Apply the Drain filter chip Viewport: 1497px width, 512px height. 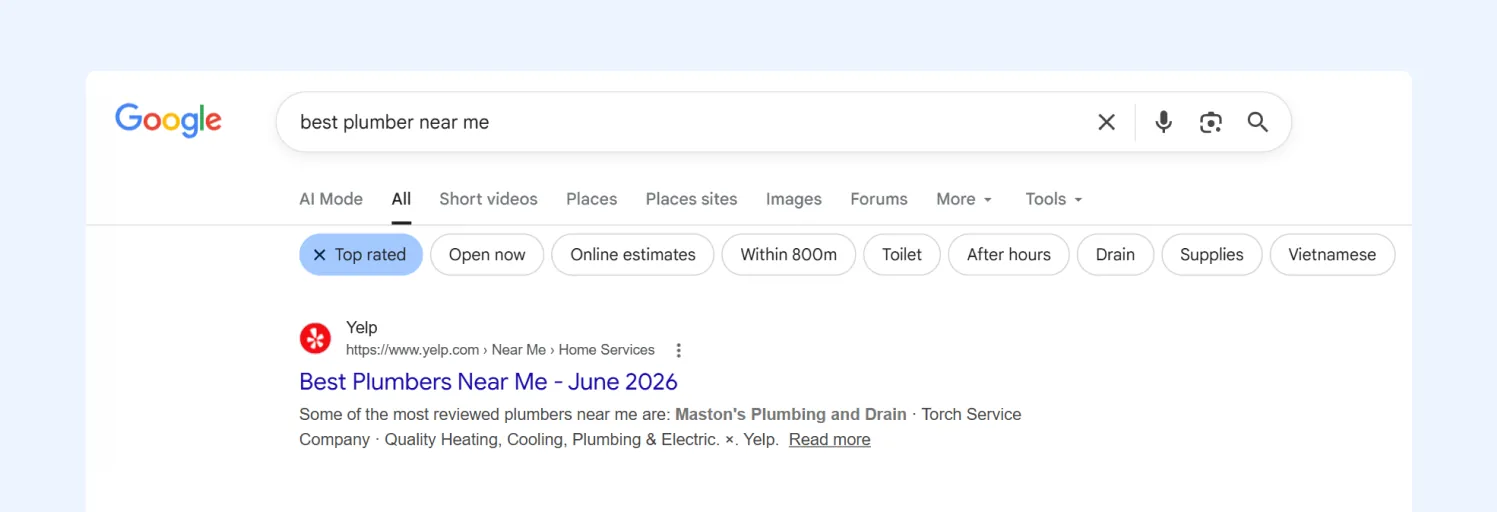[x=1115, y=255]
